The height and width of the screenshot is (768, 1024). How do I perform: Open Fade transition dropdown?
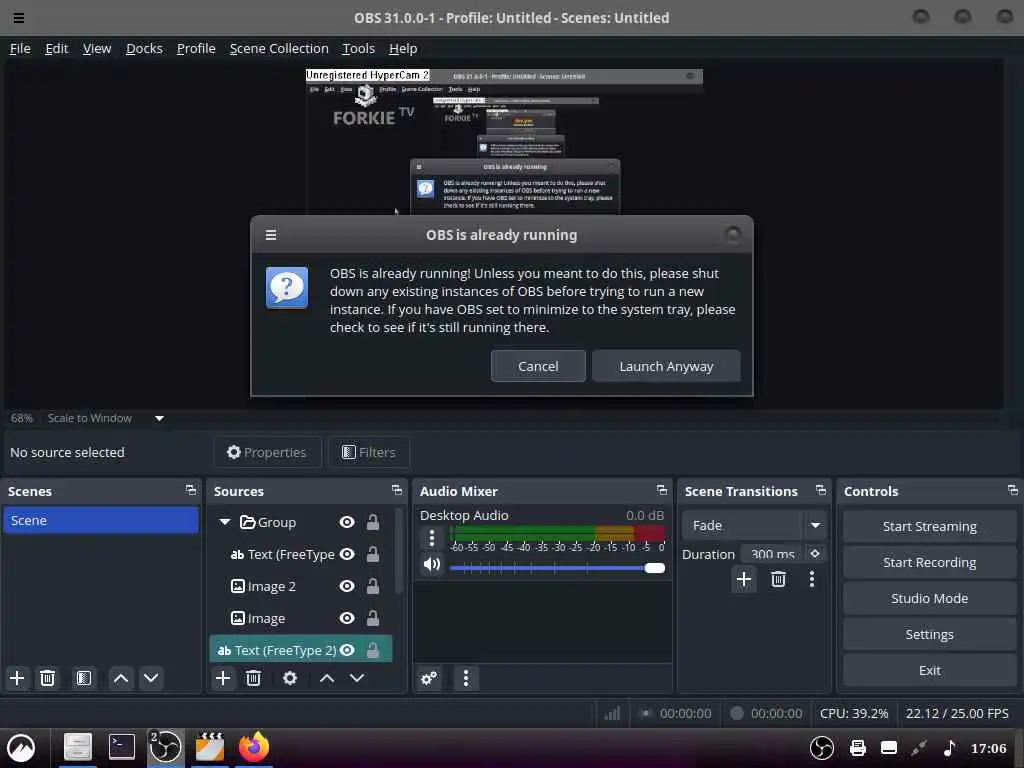[752, 525]
